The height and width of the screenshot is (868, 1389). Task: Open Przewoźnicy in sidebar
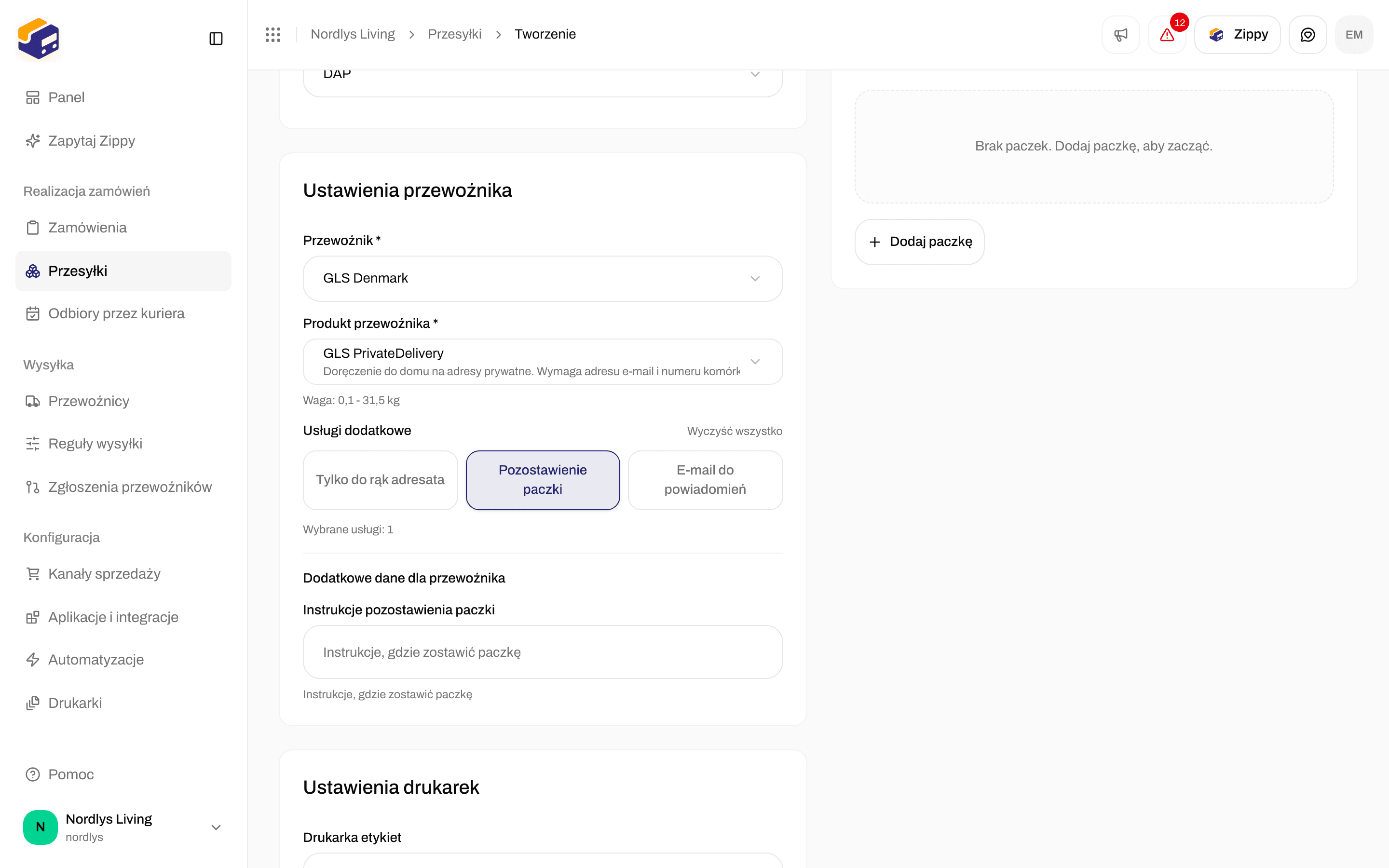[123, 401]
